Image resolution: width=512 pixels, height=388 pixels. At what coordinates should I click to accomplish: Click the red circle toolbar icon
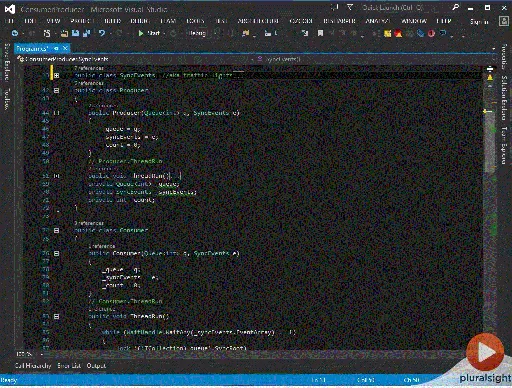(431, 33)
